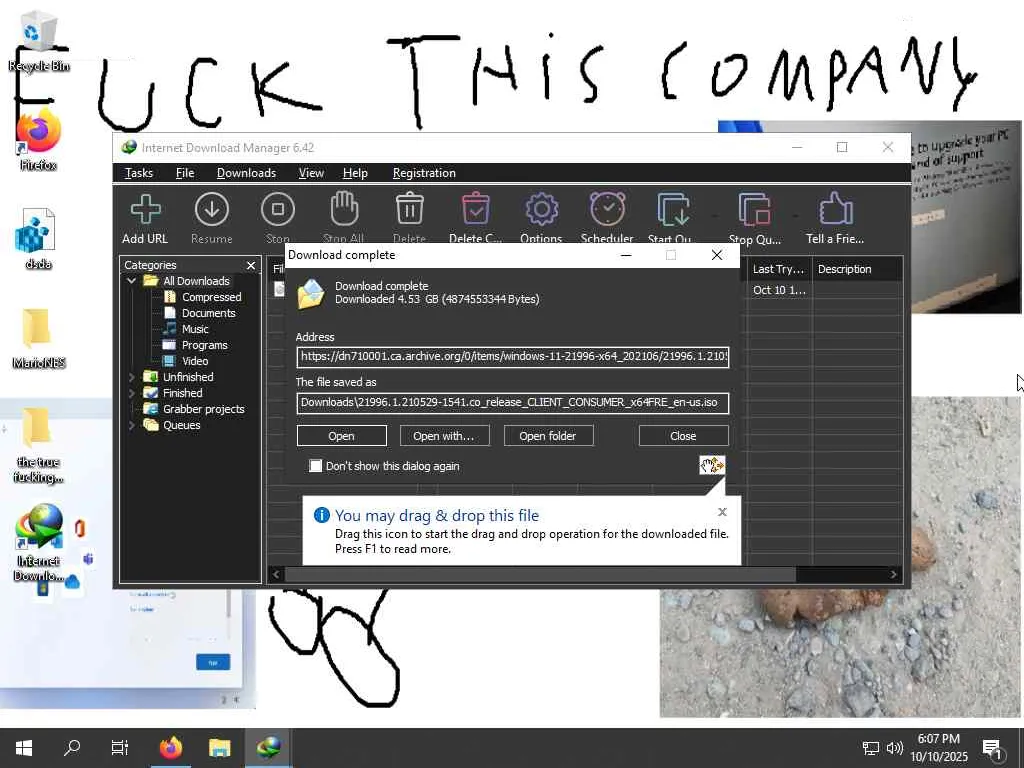The width and height of the screenshot is (1024, 768).
Task: Click the Delete Completed toolbar icon
Action: [475, 209]
